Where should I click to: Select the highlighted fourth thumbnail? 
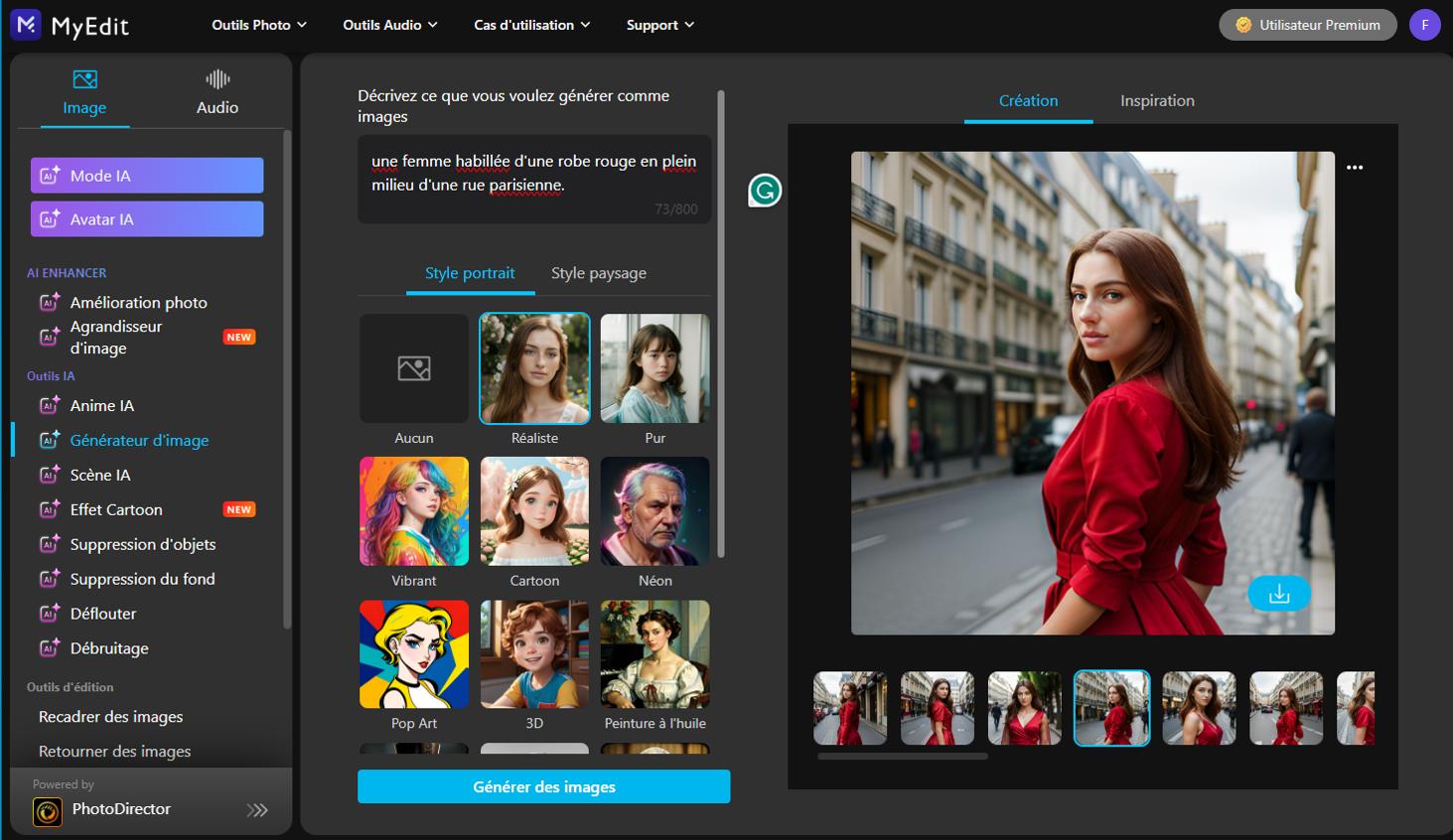pos(1112,708)
